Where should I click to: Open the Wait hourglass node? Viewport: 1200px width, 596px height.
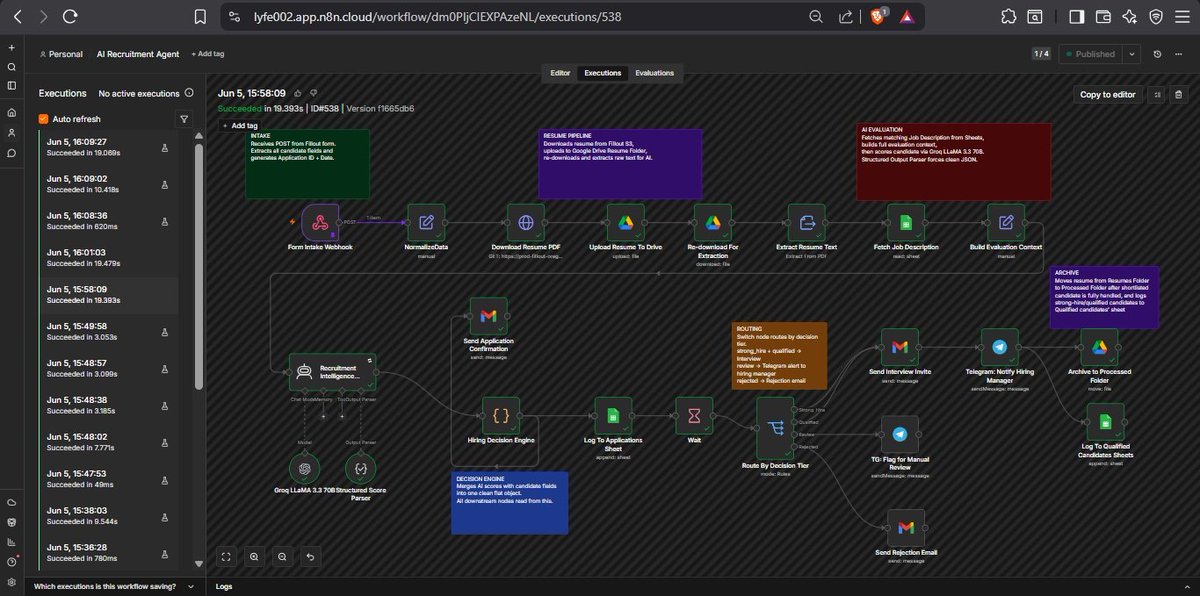pyautogui.click(x=694, y=416)
